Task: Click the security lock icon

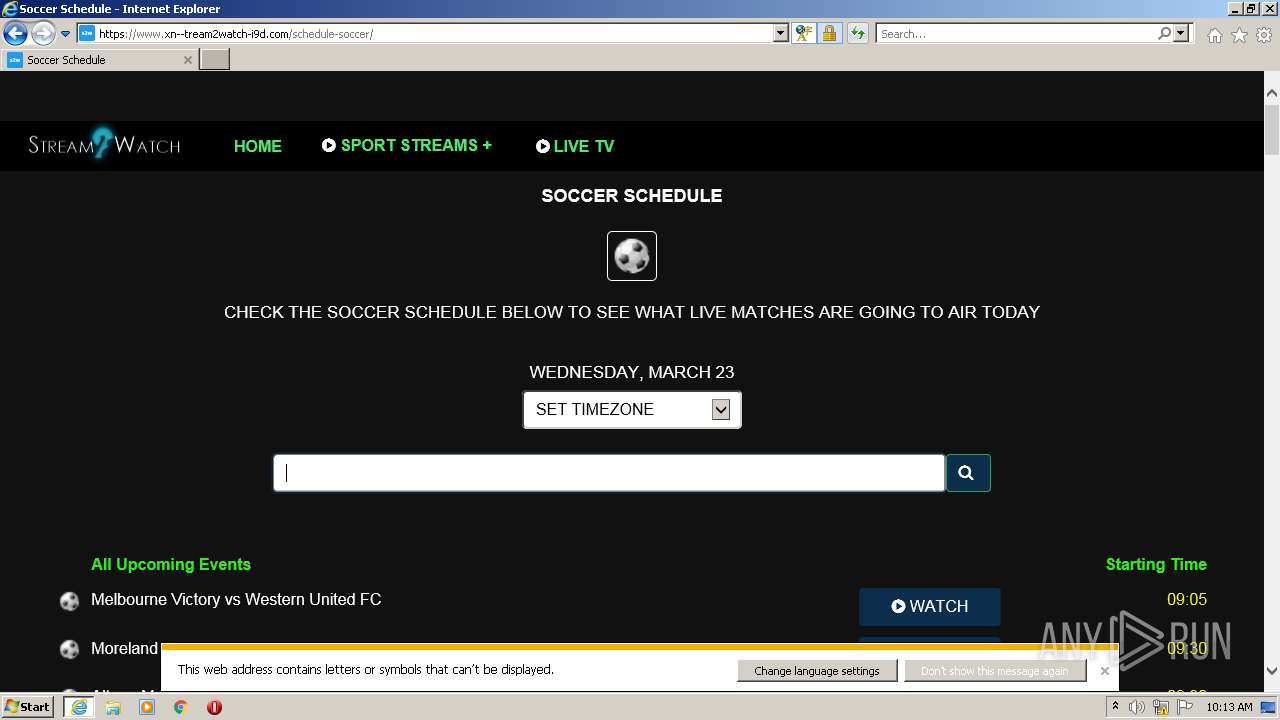Action: click(829, 33)
